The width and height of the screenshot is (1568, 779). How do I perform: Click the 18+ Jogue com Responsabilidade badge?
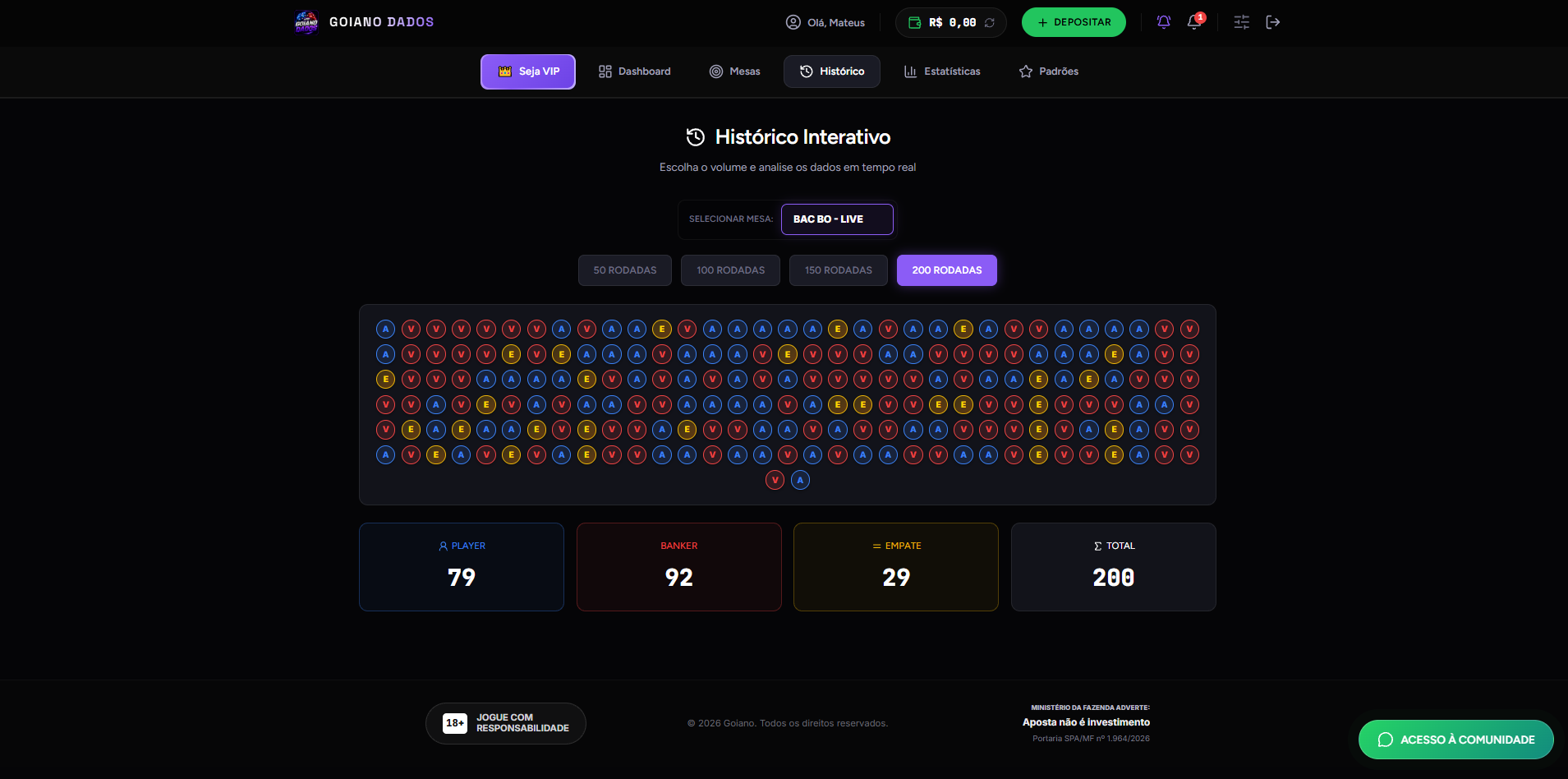[x=506, y=723]
